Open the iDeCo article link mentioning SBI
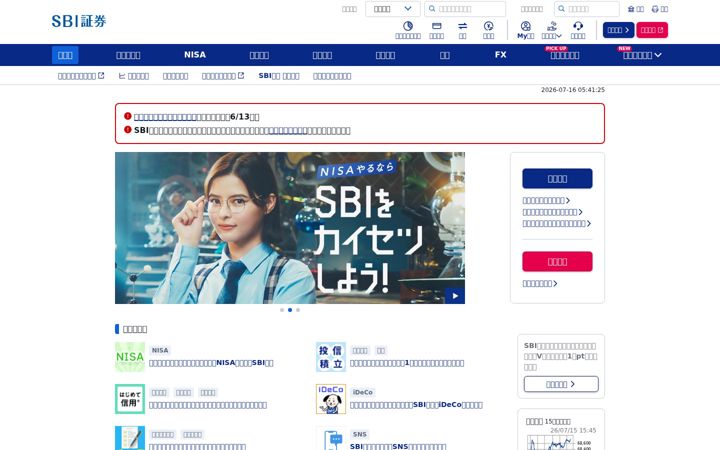 click(x=416, y=405)
